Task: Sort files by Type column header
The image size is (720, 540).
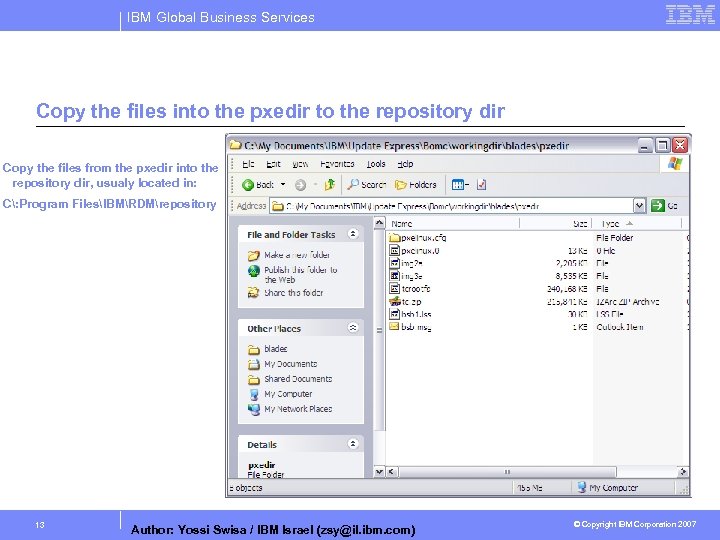Action: (x=637, y=224)
